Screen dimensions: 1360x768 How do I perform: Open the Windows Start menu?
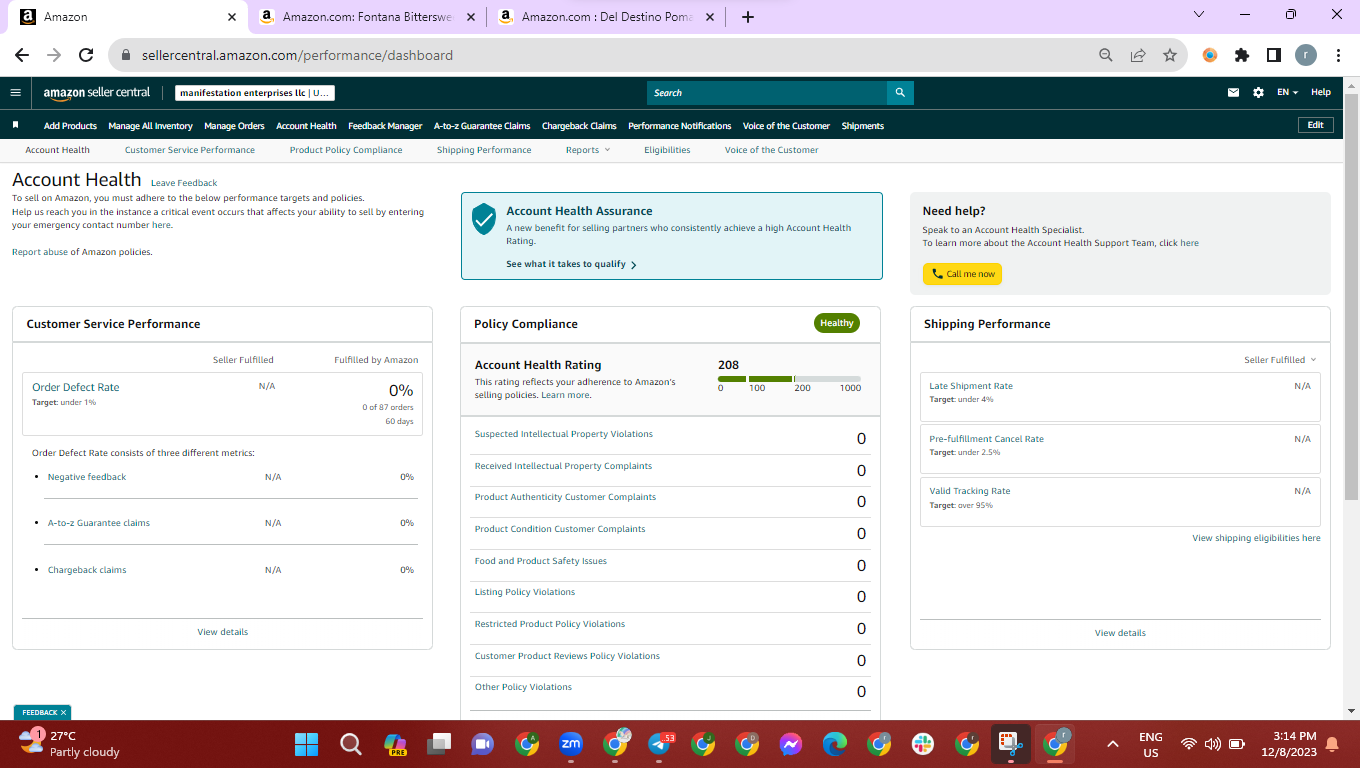tap(306, 744)
